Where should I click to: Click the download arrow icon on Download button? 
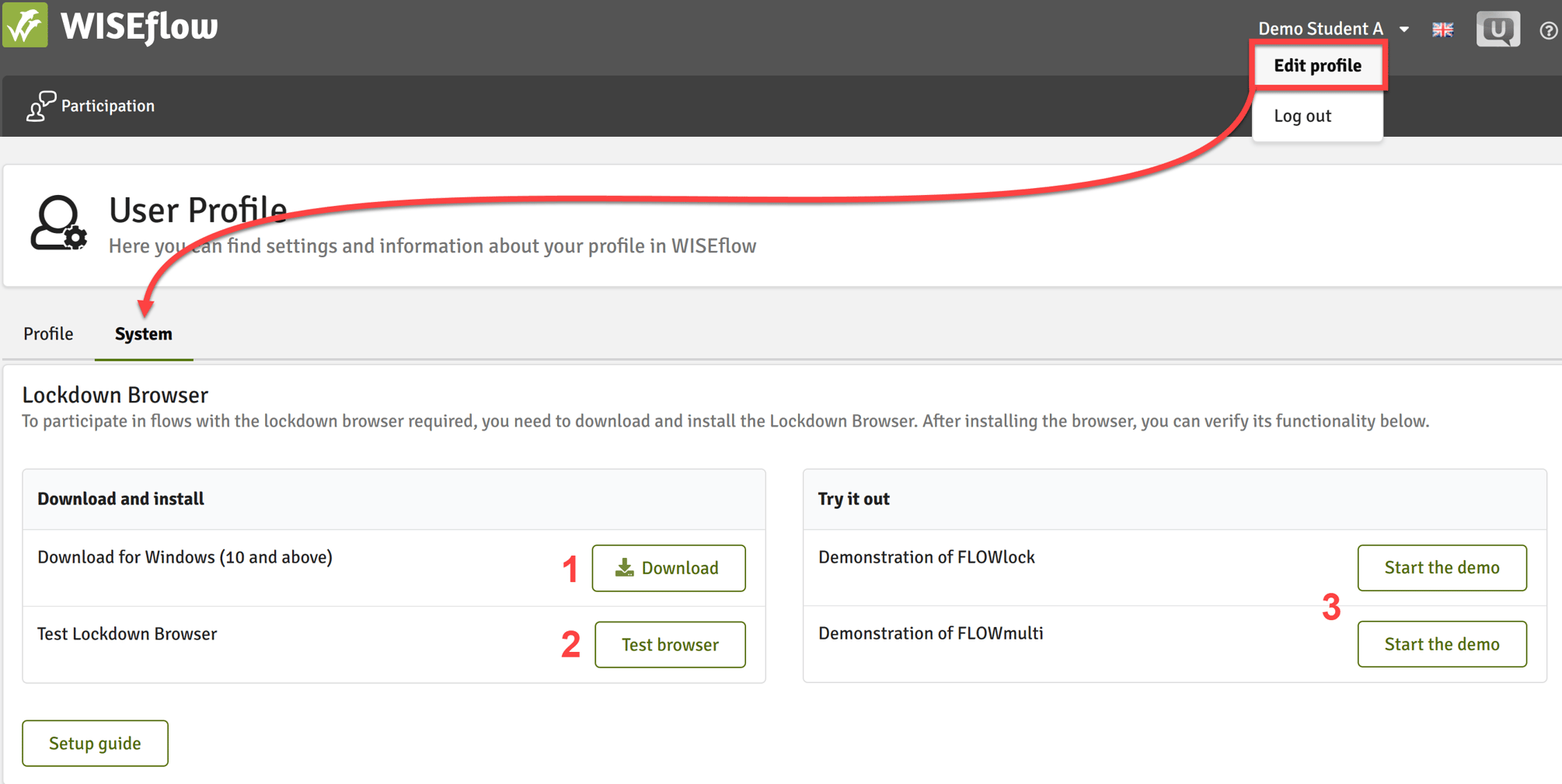(x=626, y=567)
